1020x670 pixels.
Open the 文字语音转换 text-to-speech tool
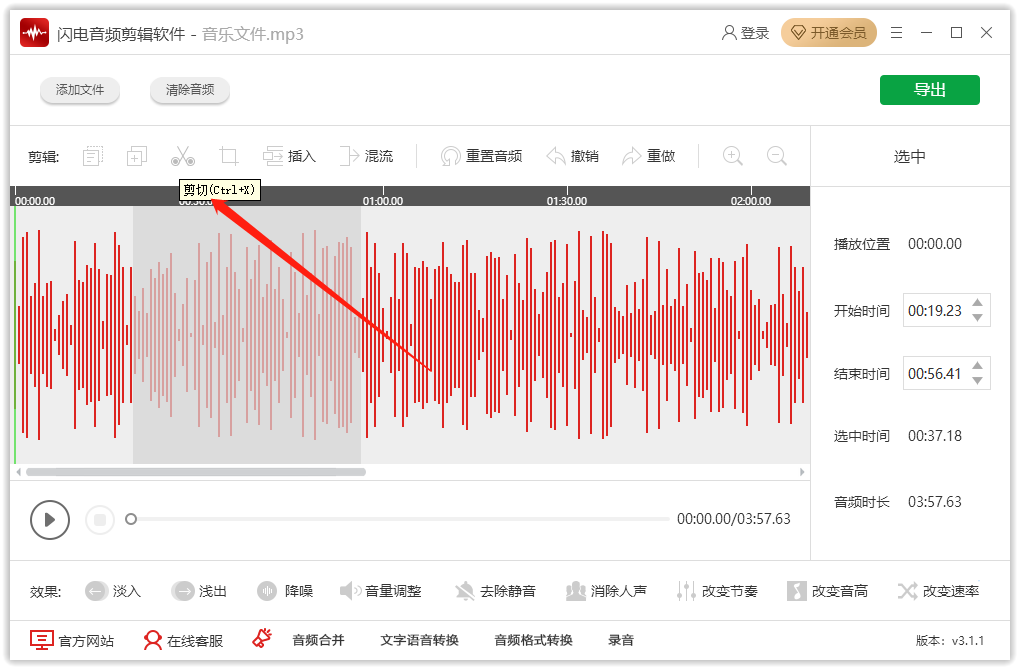point(420,640)
